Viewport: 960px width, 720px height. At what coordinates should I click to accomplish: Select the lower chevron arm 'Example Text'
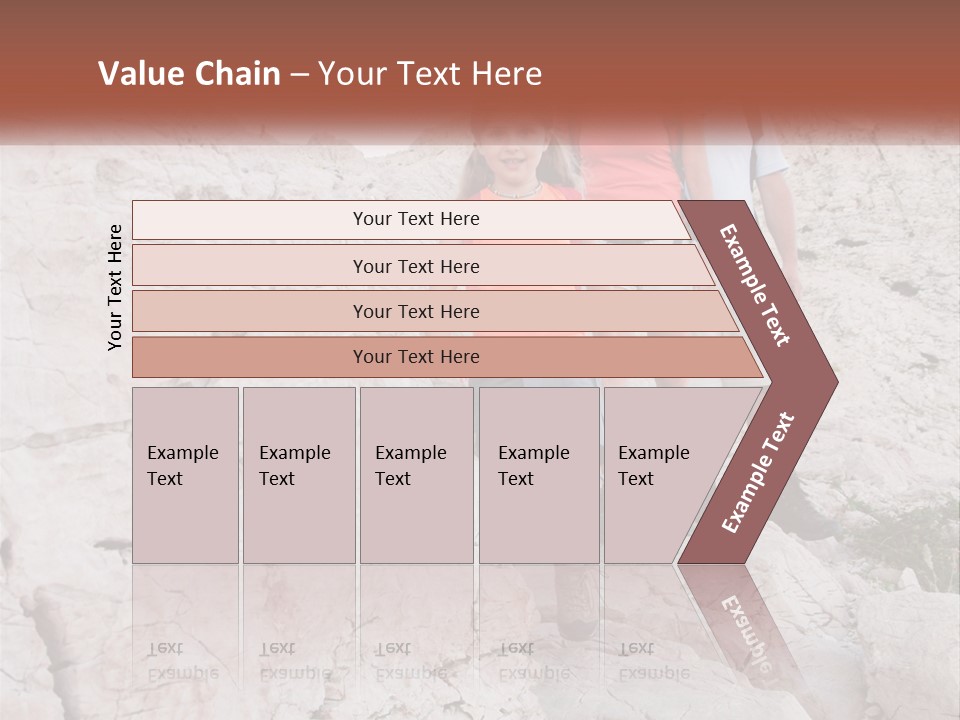758,472
